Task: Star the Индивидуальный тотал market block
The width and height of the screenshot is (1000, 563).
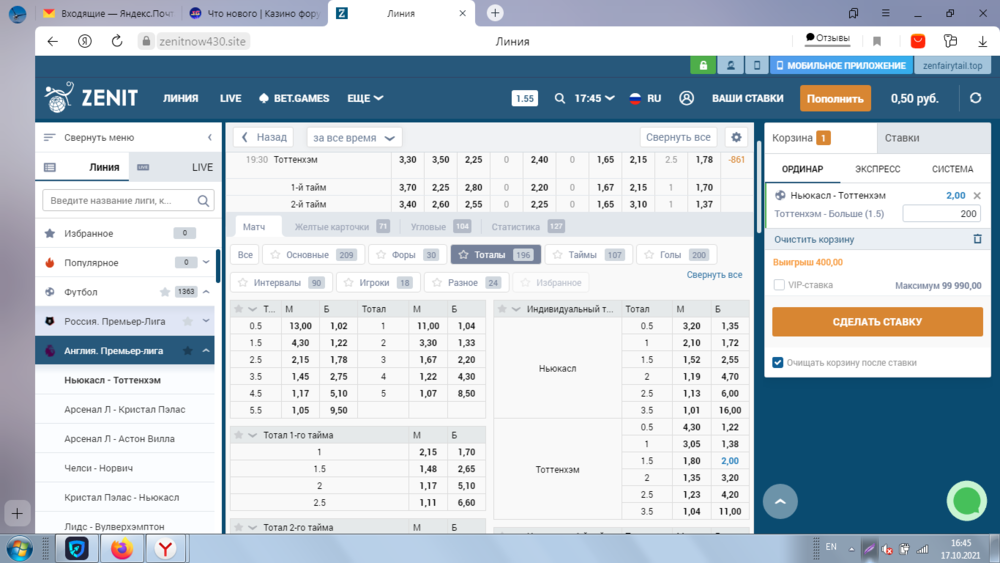Action: click(x=502, y=309)
